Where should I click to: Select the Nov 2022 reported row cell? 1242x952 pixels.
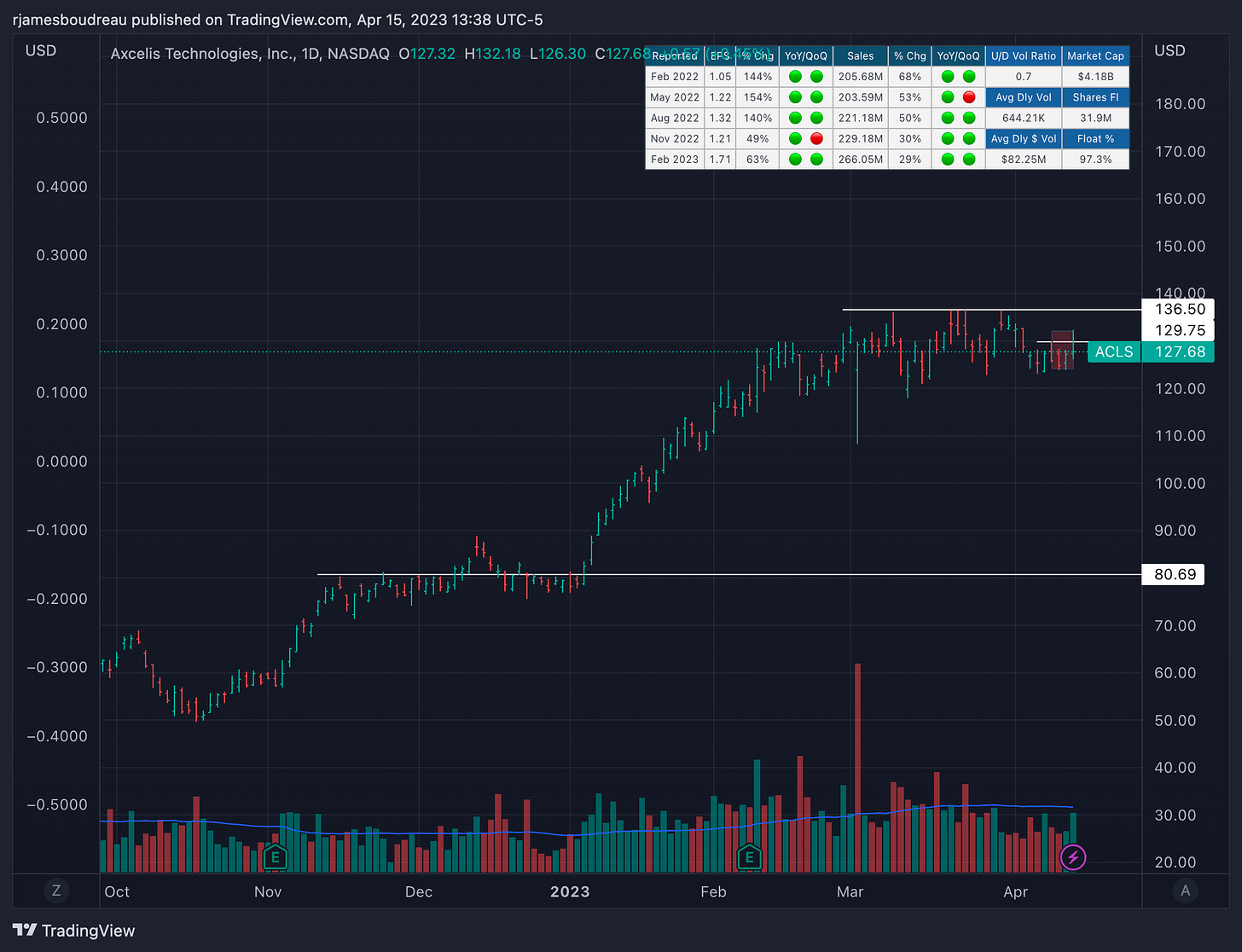[675, 138]
